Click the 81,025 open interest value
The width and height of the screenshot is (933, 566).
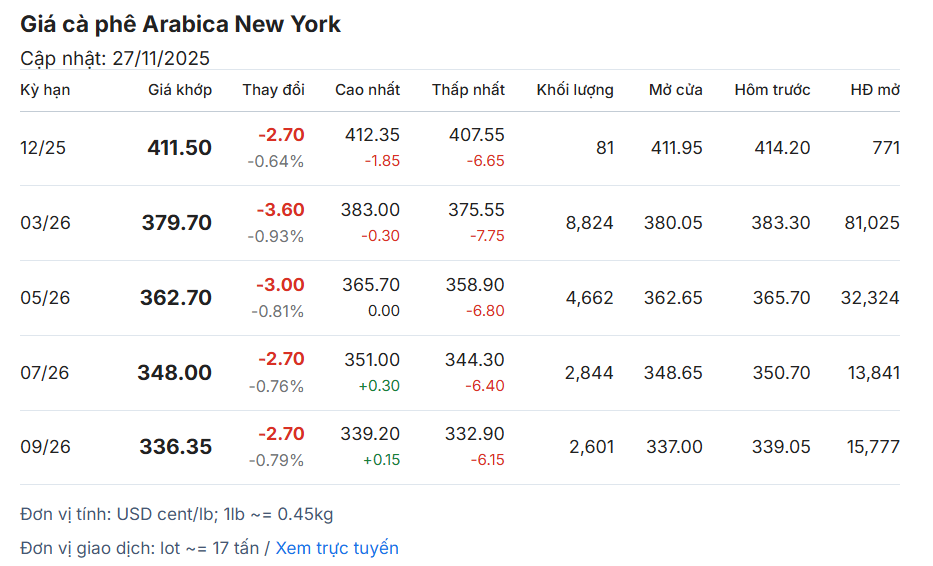click(870, 223)
